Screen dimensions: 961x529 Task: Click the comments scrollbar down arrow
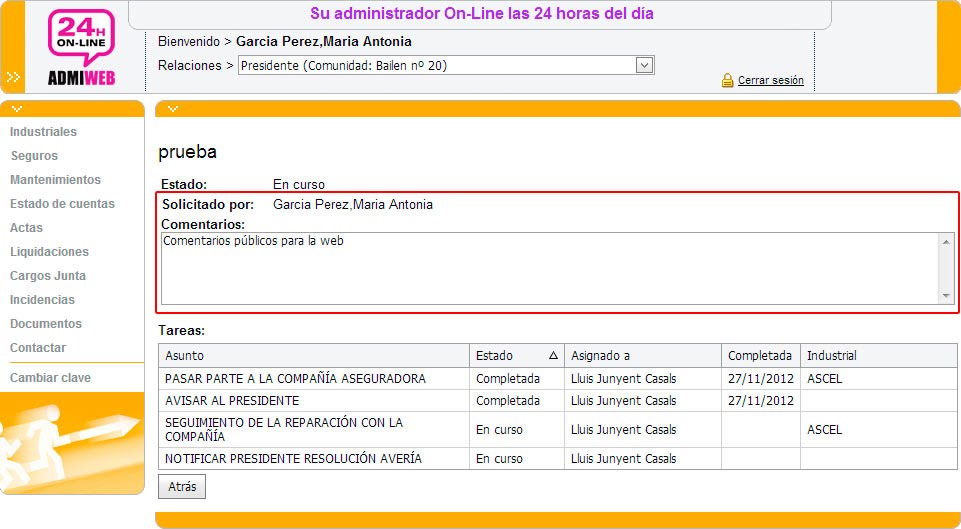(x=946, y=296)
